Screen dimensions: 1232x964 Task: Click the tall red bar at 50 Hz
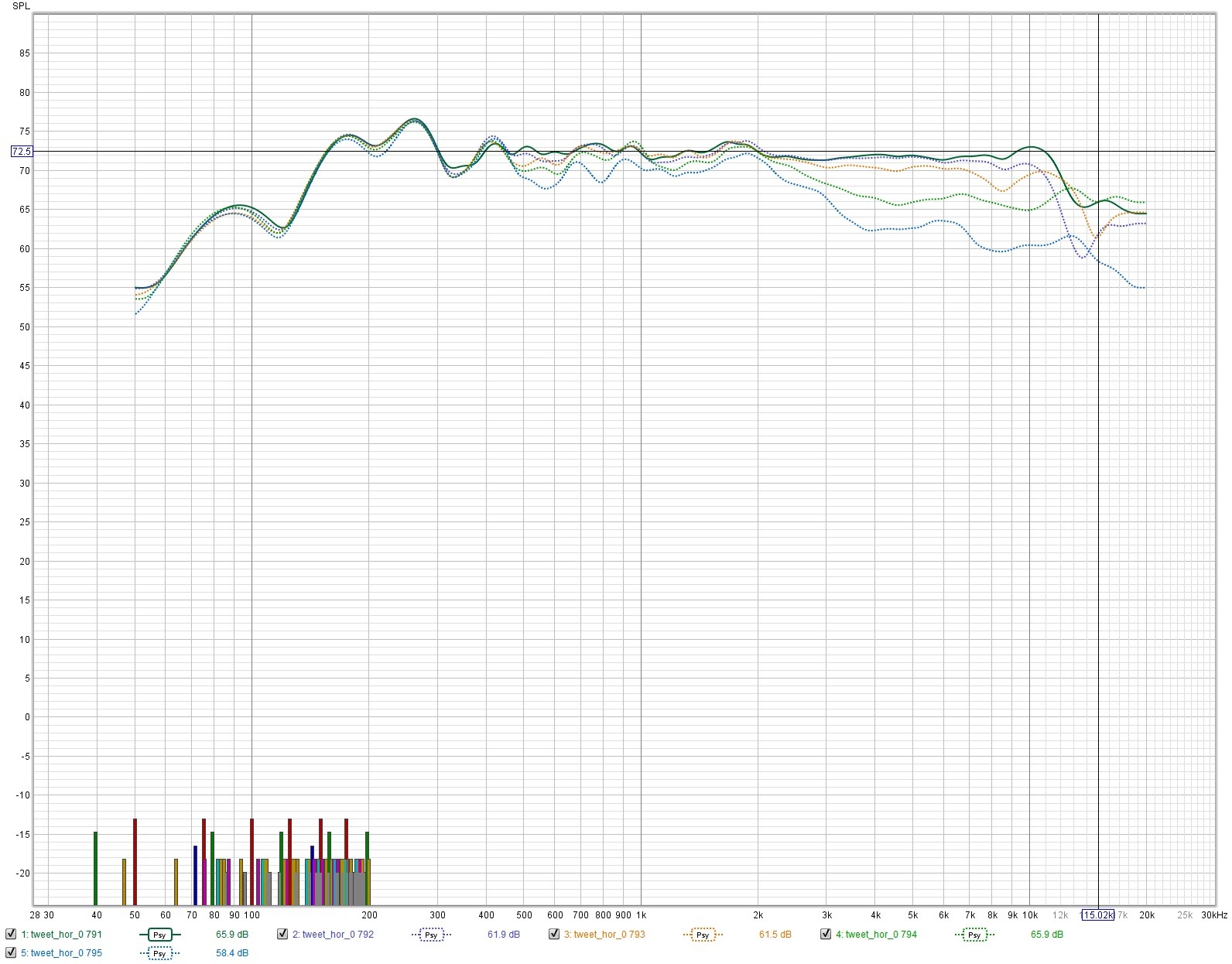click(135, 862)
